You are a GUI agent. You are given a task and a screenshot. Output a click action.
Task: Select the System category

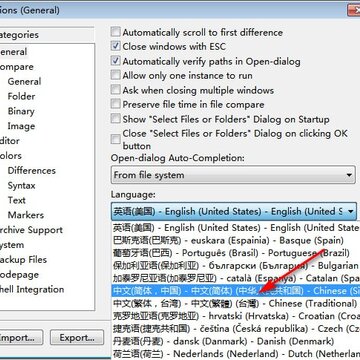tap(12, 245)
